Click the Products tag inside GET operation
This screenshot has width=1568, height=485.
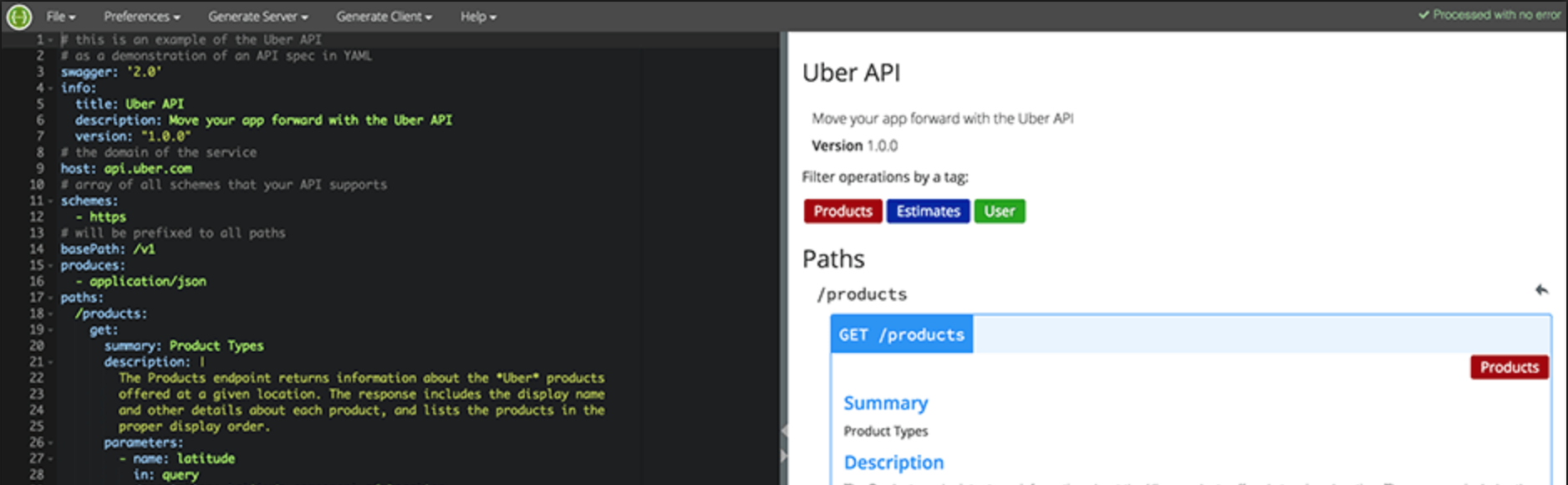click(1509, 367)
